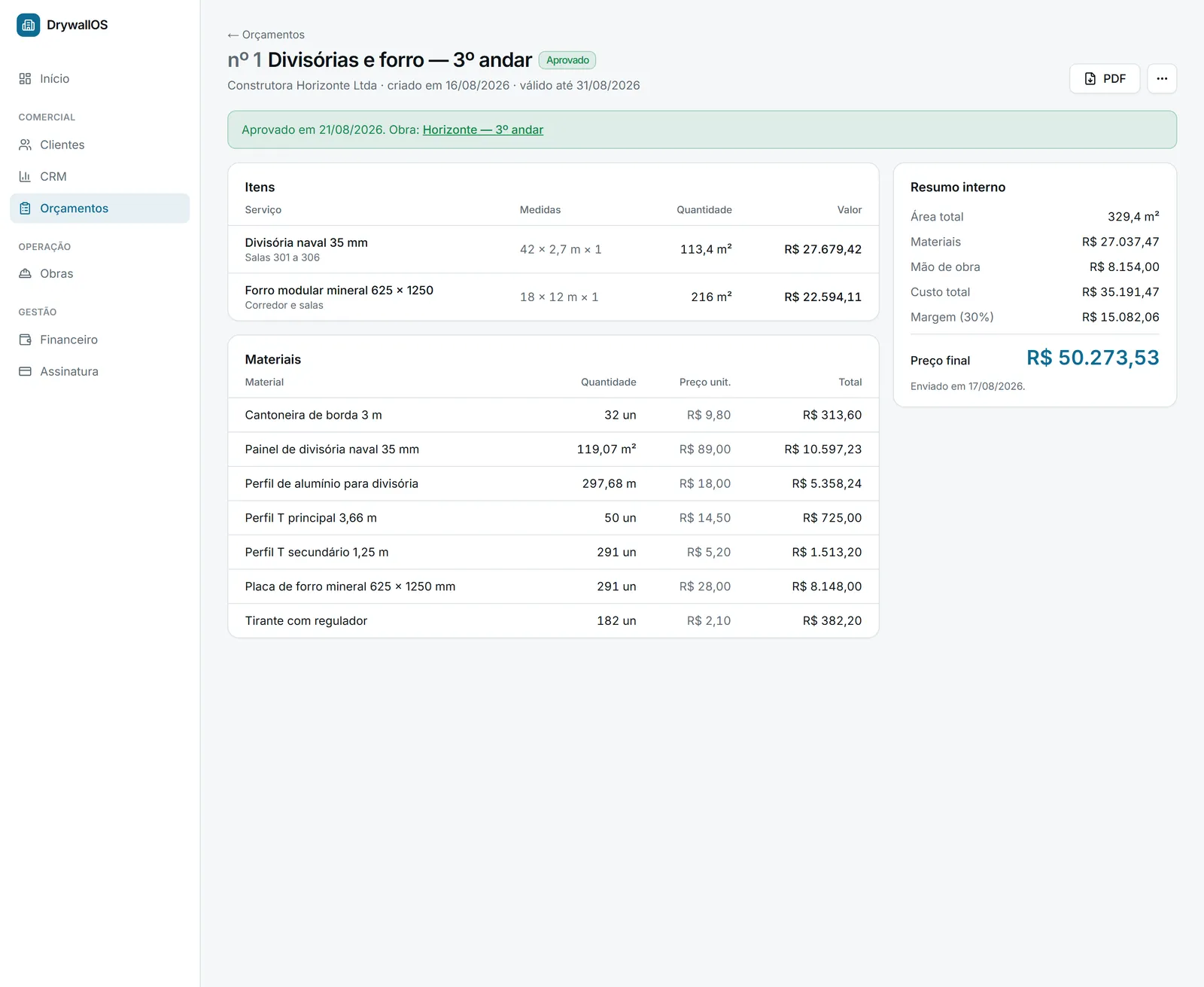Select Tirante com regulador row
Screen dimensions: 1204x987
click(x=553, y=620)
